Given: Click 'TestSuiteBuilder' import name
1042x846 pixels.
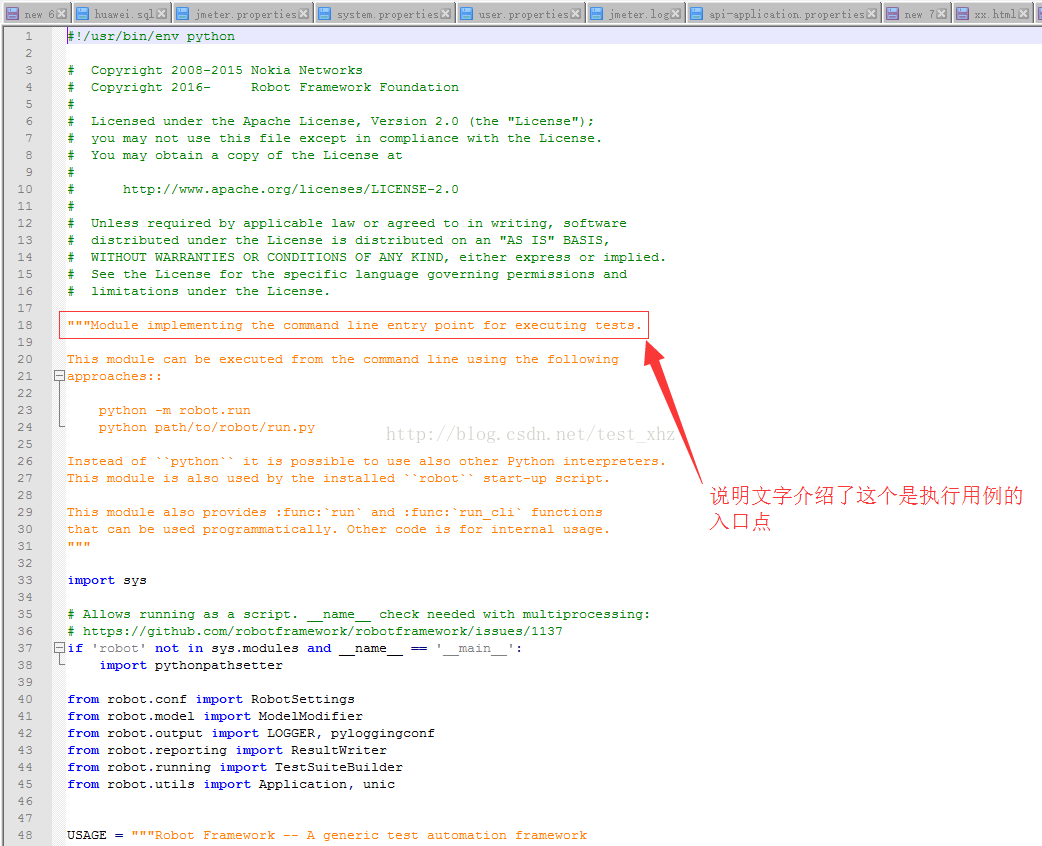Looking at the screenshot, I should [x=339, y=768].
